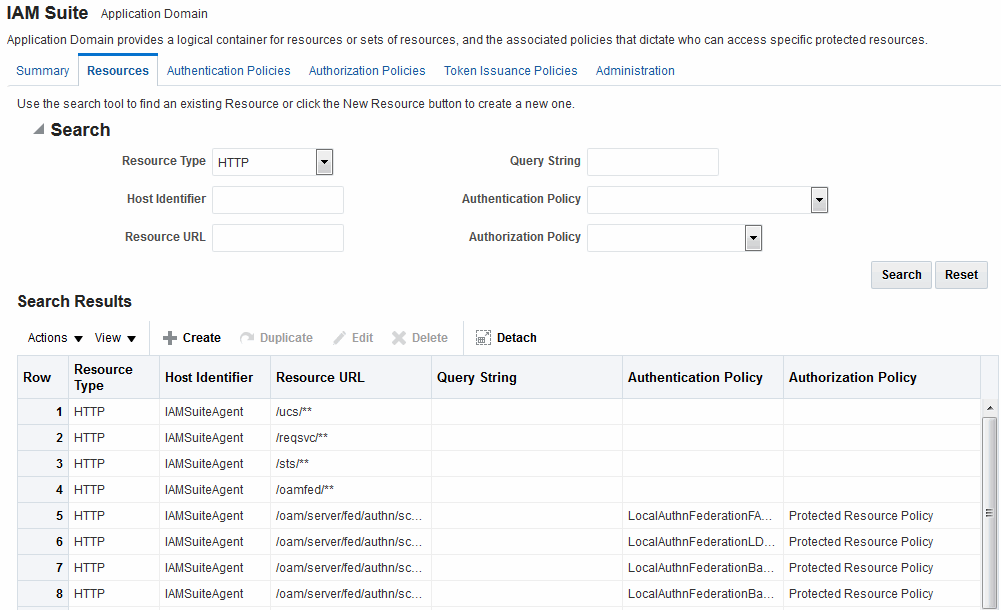This screenshot has height=610, width=1001.
Task: Go to Token Issuance Policies tab
Action: [511, 71]
